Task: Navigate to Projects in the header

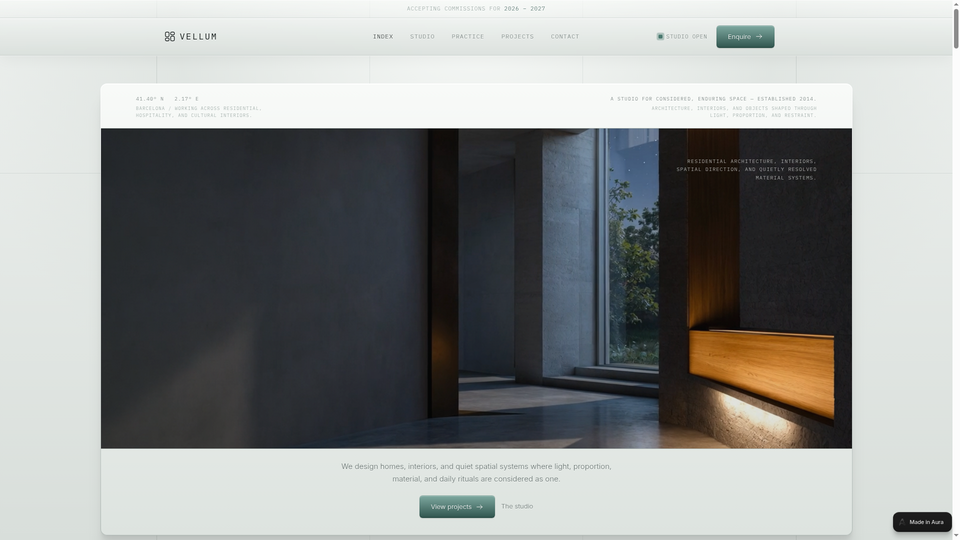Action: click(517, 37)
